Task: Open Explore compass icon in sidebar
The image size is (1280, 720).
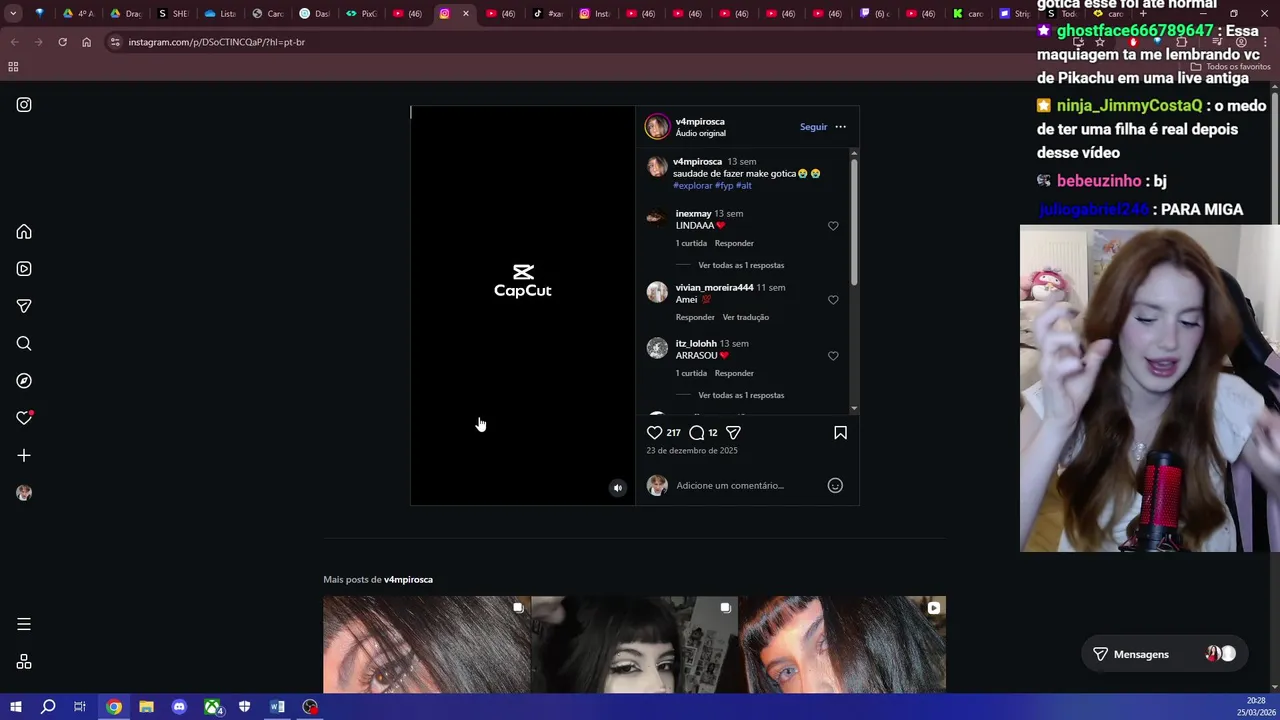Action: point(24,381)
